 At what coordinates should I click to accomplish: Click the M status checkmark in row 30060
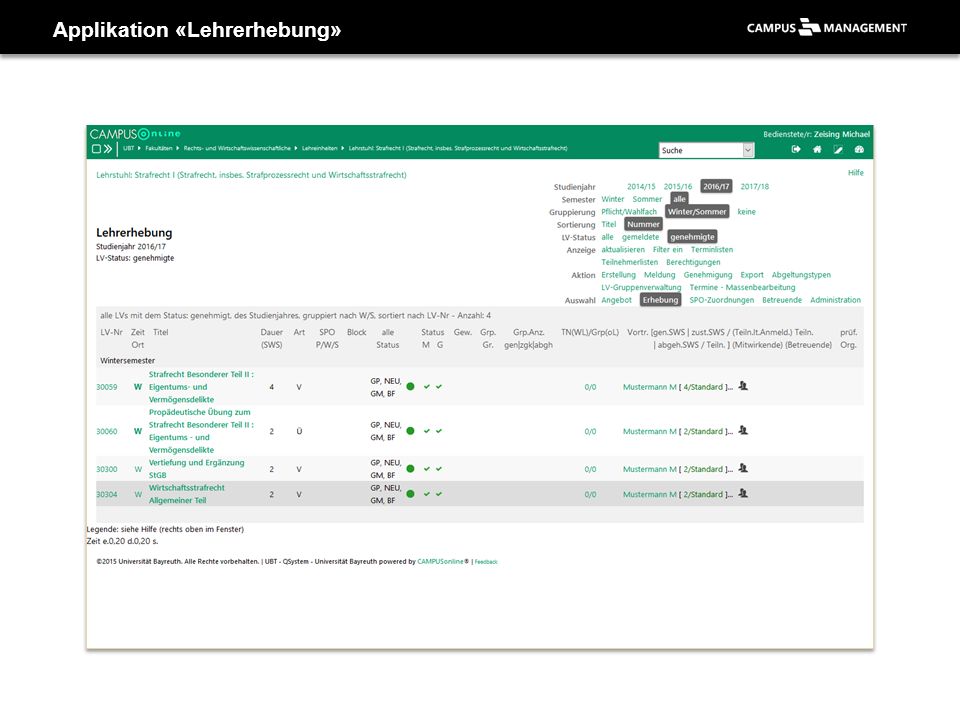(427, 431)
